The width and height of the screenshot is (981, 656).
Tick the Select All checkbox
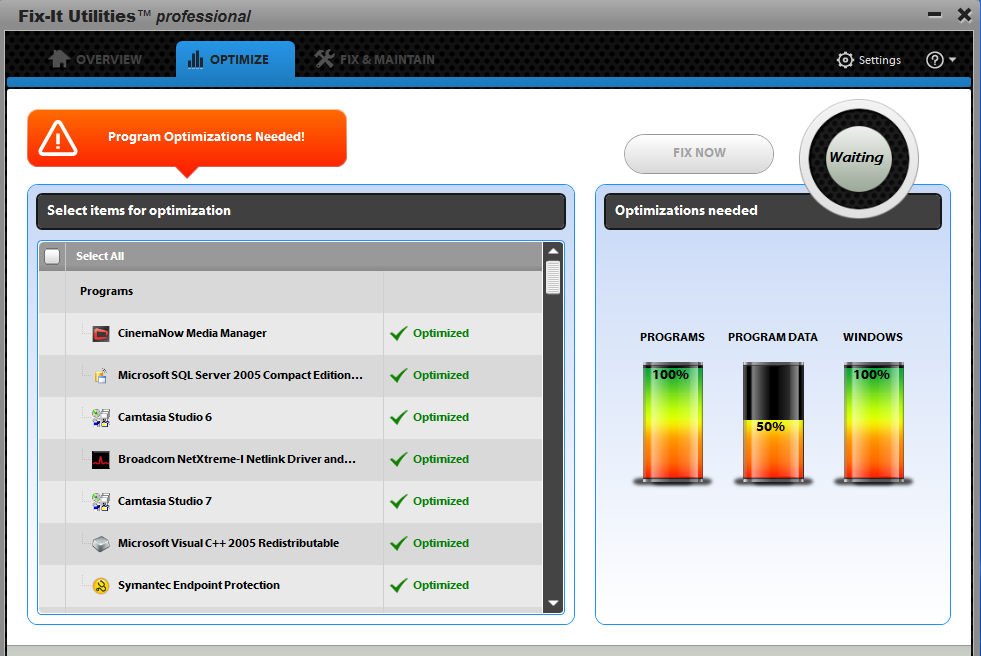pyautogui.click(x=53, y=256)
